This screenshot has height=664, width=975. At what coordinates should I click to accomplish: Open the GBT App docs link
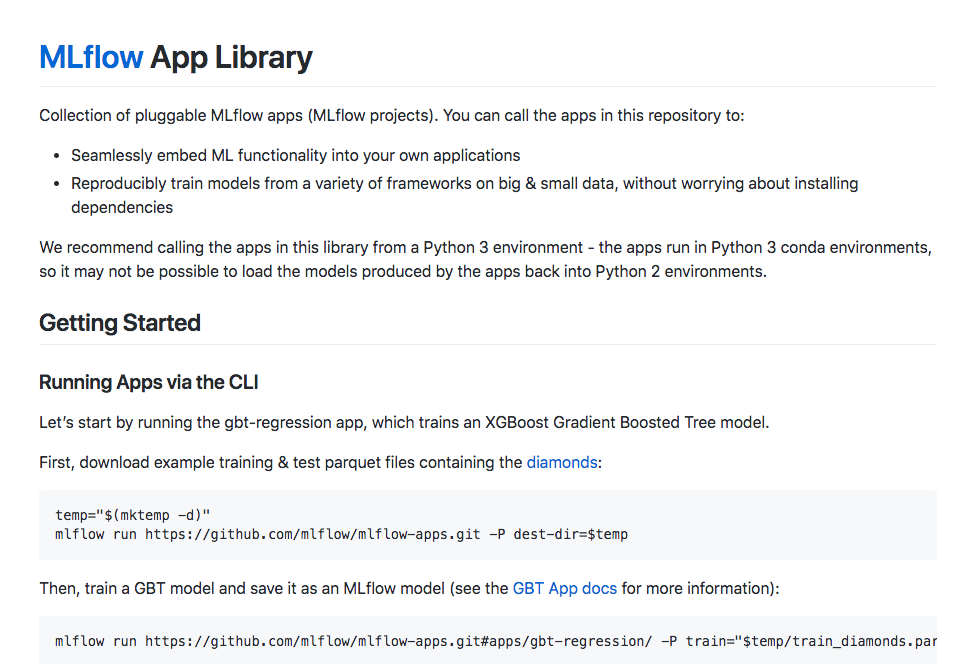(x=564, y=588)
